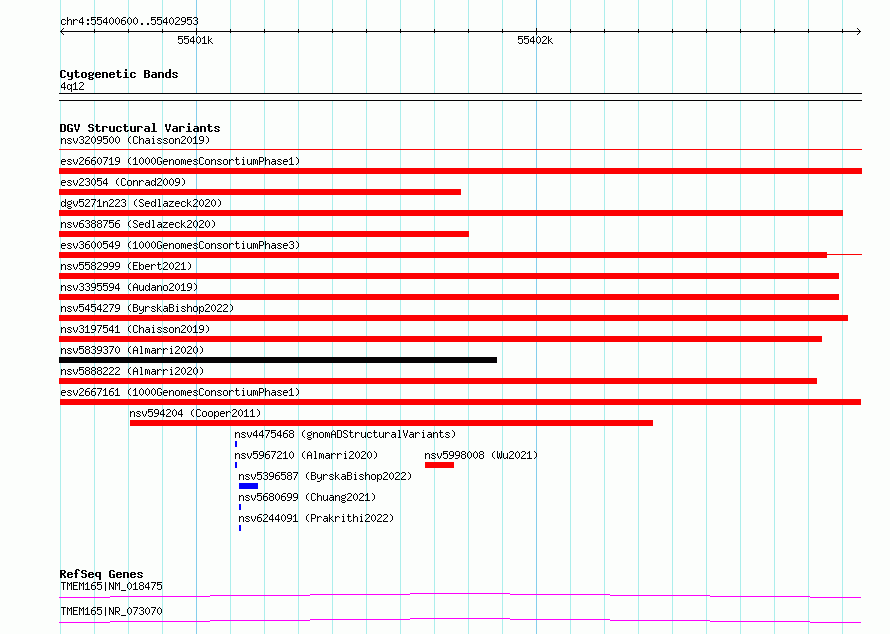This screenshot has height=634, width=890.
Task: Select the nsv5839370 (Almarri2020) label
Action: click(132, 350)
